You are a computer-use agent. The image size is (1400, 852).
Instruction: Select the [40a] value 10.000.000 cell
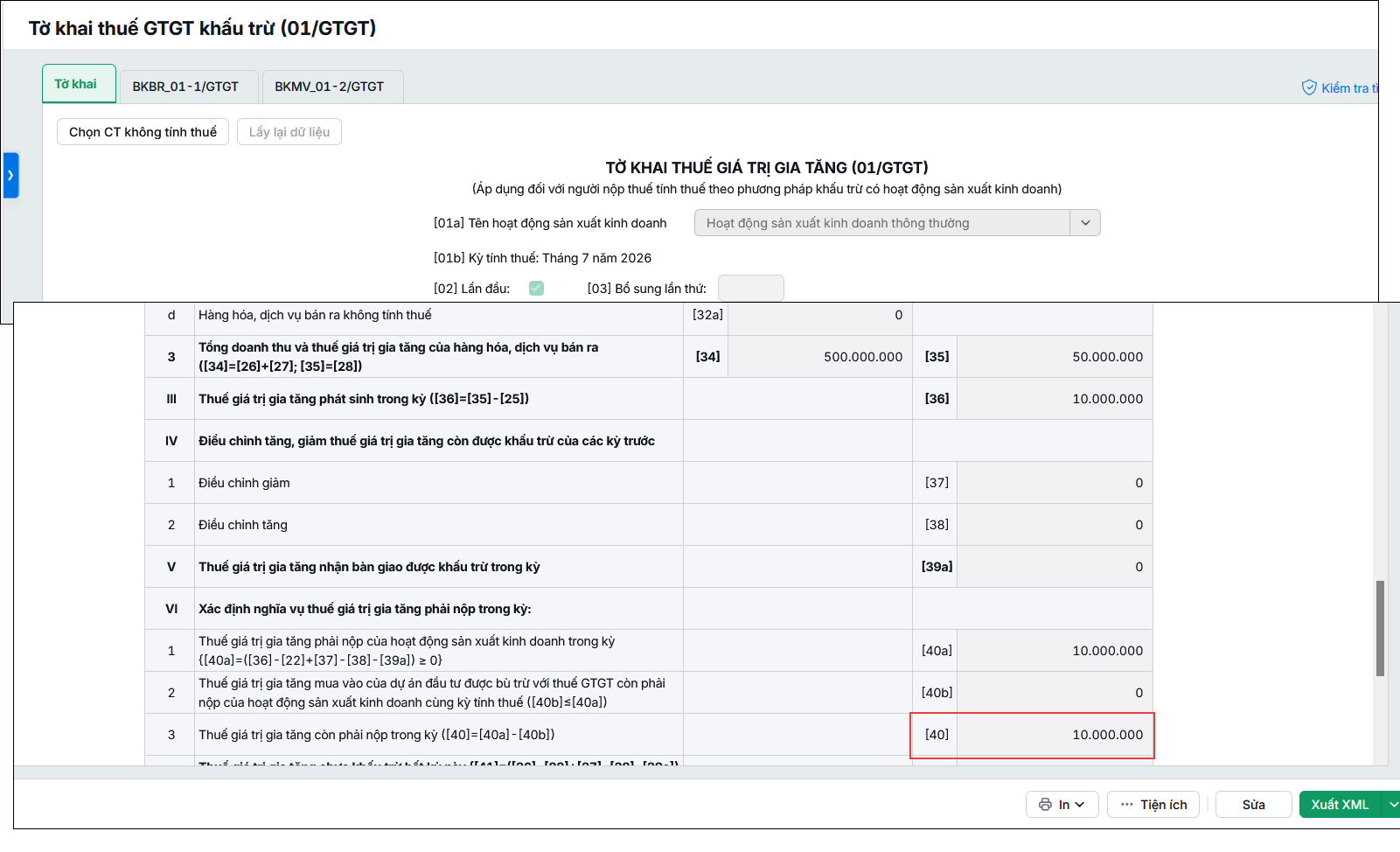point(1055,651)
